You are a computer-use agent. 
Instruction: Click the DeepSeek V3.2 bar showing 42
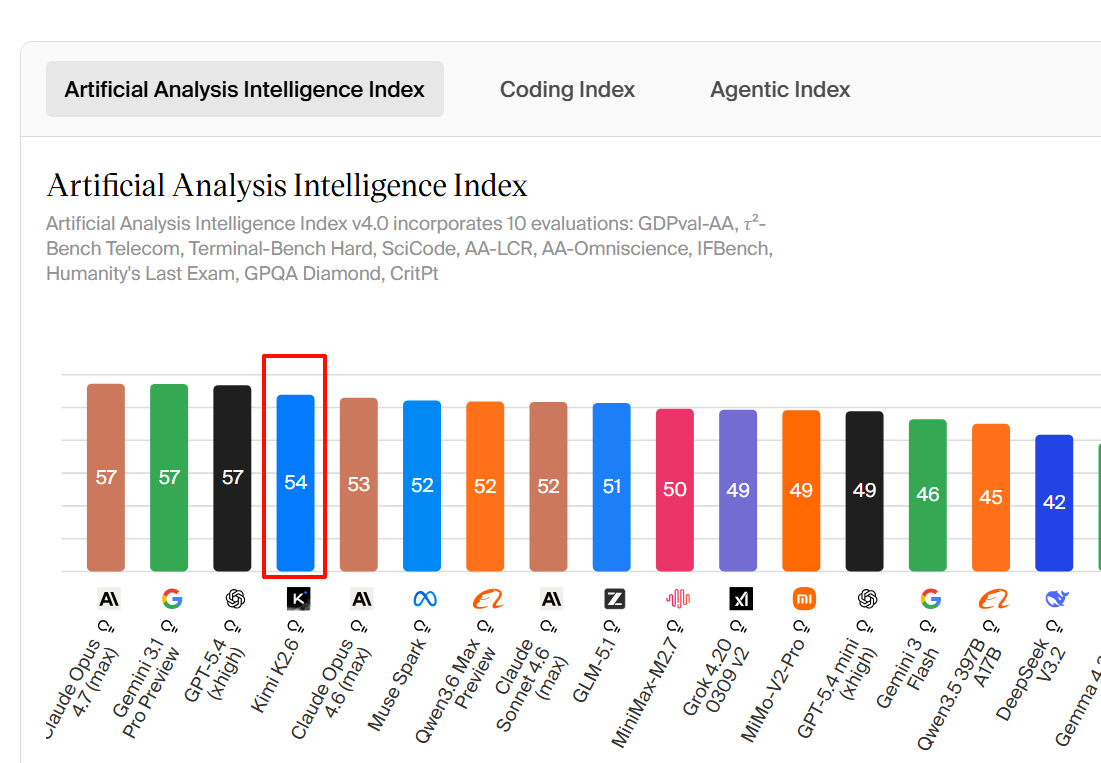1054,503
